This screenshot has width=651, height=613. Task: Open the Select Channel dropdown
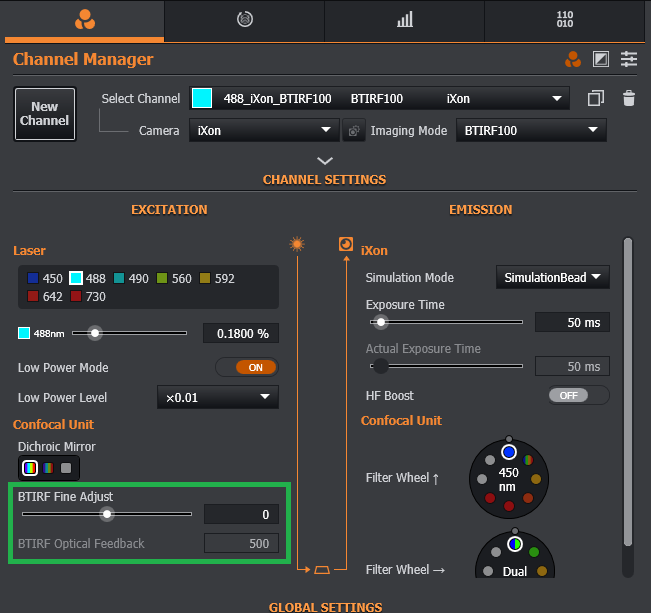tap(380, 98)
